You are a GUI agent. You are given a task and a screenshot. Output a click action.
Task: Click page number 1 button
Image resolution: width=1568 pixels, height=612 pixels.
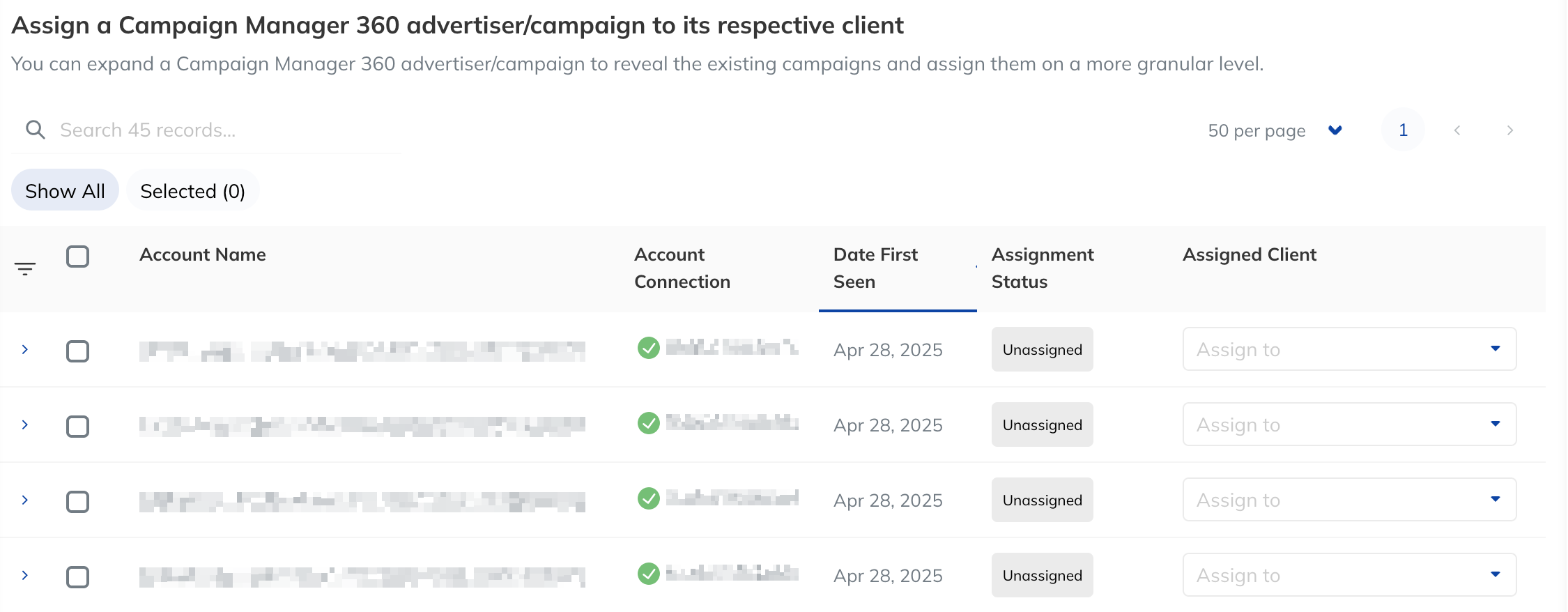pos(1403,130)
